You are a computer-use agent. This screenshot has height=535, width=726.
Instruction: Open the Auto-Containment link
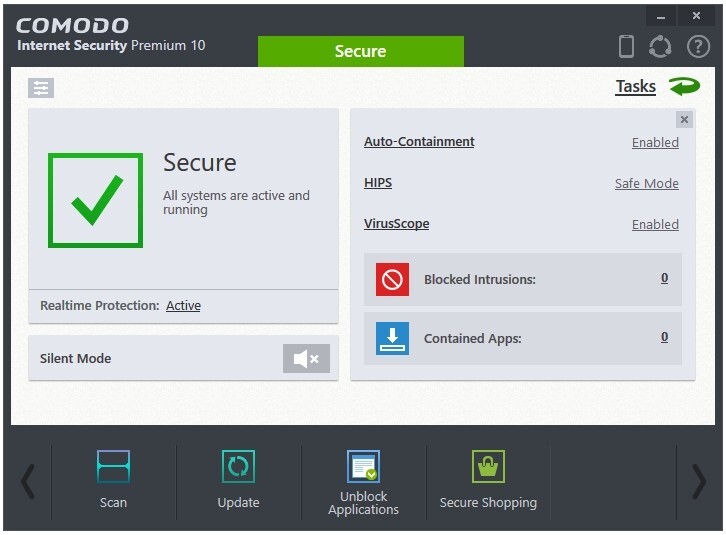[x=419, y=141]
